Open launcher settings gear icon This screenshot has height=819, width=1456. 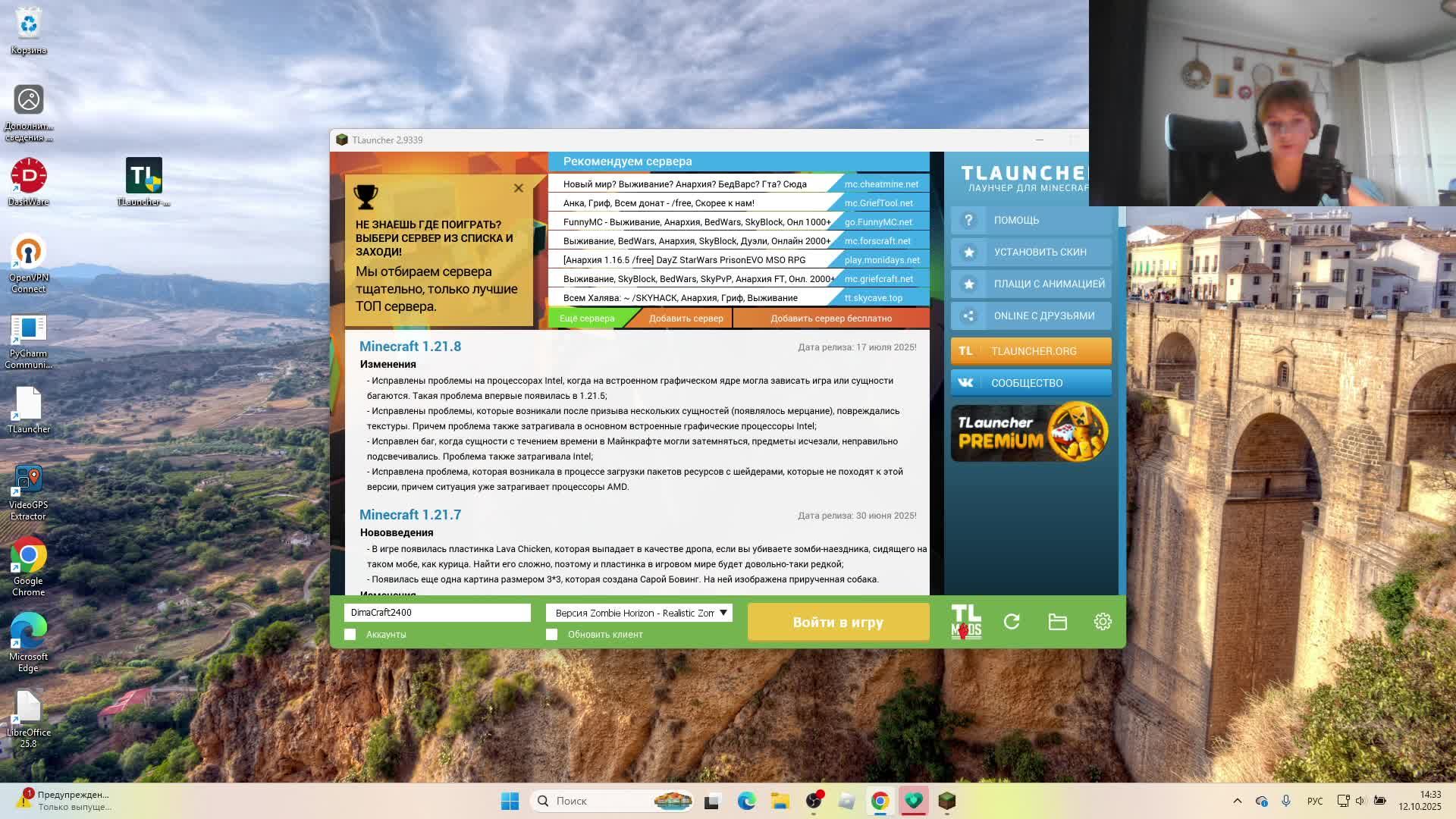pos(1103,622)
